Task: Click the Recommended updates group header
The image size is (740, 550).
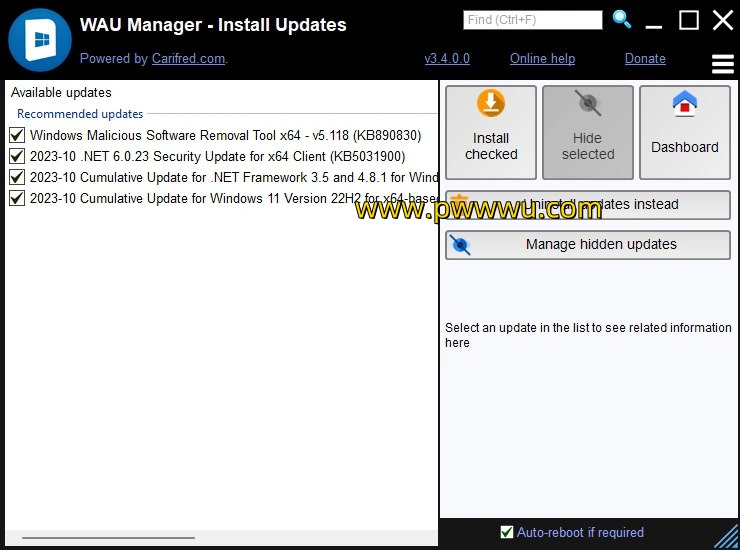Action: tap(80, 114)
